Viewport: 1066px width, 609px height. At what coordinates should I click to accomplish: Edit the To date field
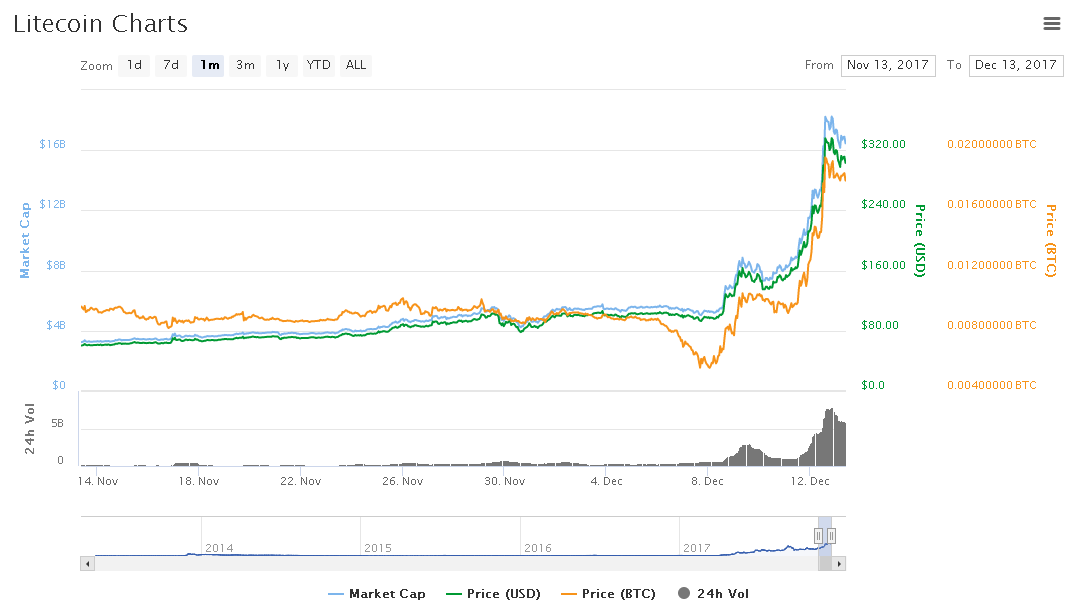(x=1016, y=65)
